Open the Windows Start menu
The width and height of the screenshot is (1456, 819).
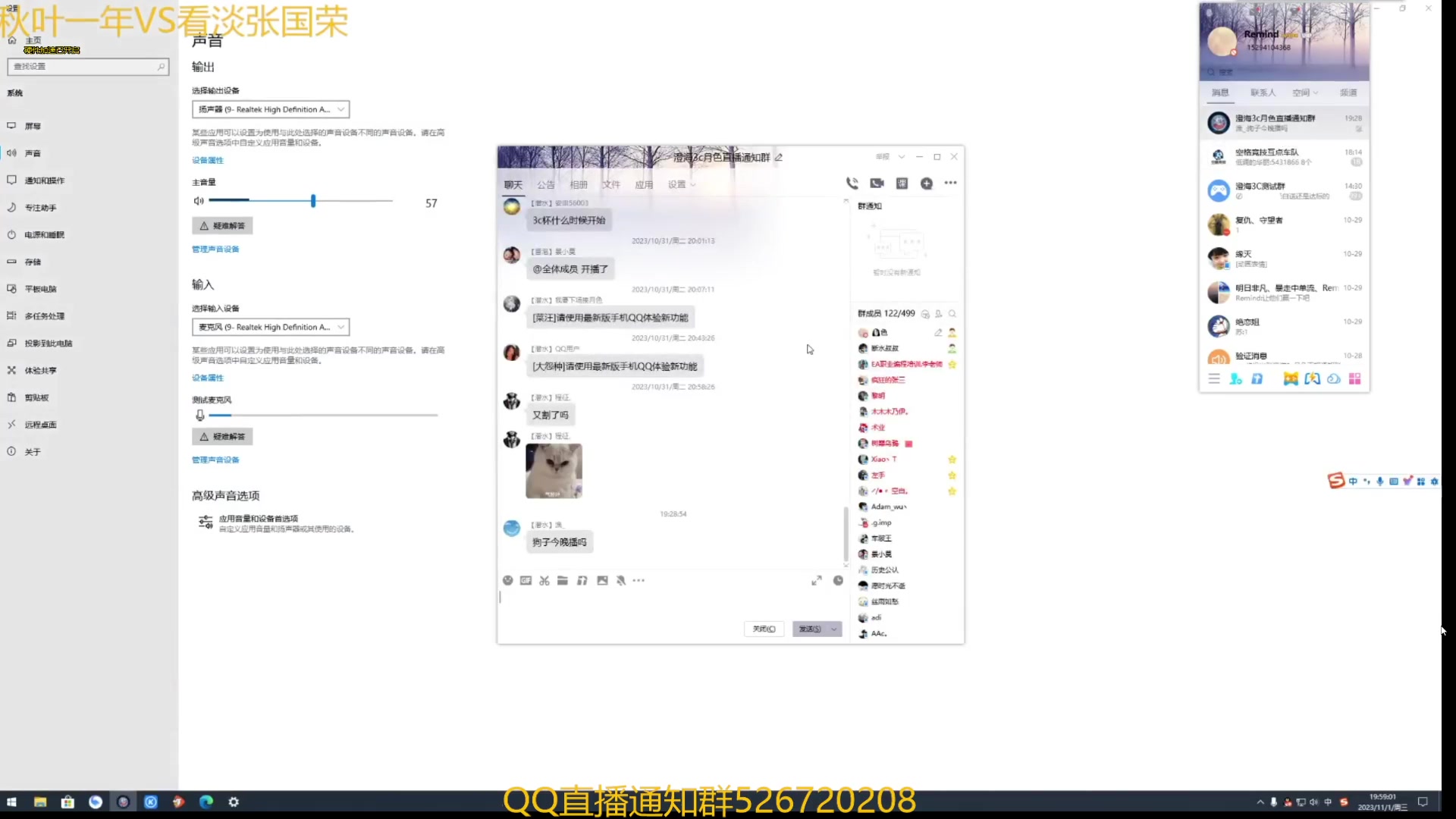tap(11, 802)
